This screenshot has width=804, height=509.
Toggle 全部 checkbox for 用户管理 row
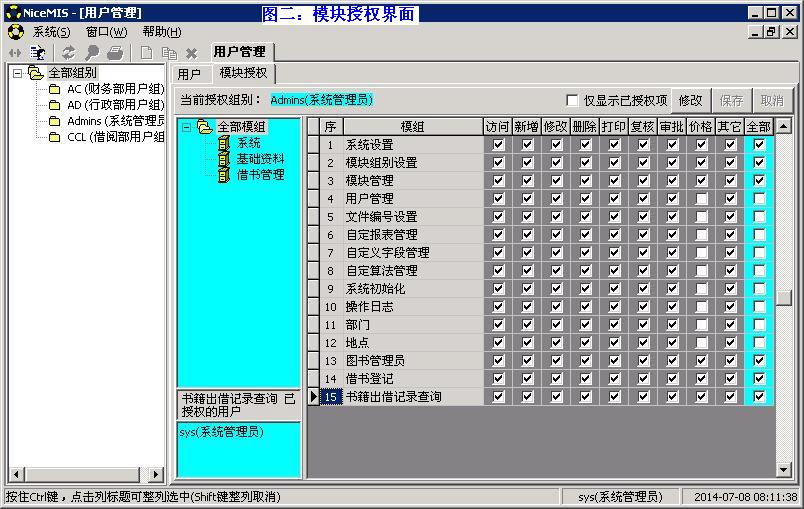click(759, 198)
